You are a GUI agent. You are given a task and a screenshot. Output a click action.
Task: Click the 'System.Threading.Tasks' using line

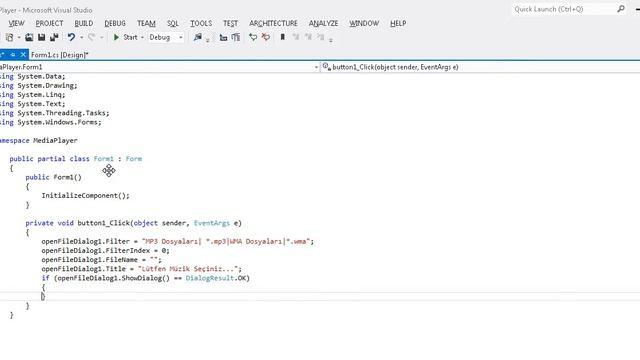point(55,113)
